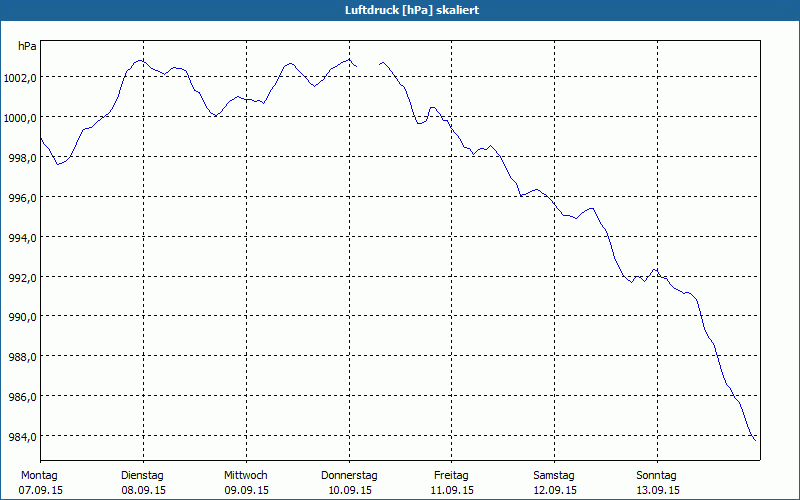
Task: Click the 'Sonntag' x-axis label
Action: pos(656,476)
